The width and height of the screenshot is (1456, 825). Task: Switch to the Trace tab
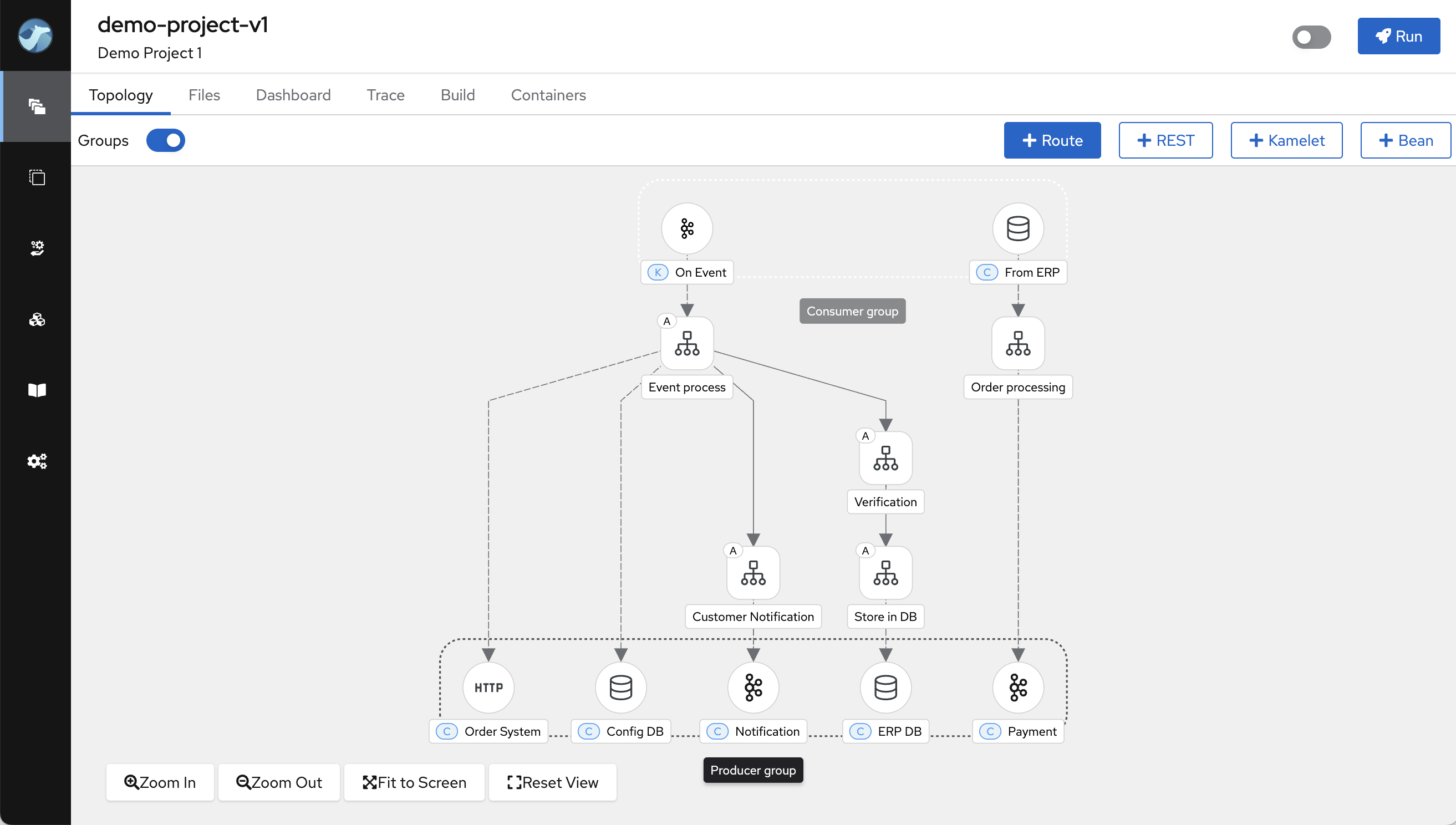(x=385, y=95)
